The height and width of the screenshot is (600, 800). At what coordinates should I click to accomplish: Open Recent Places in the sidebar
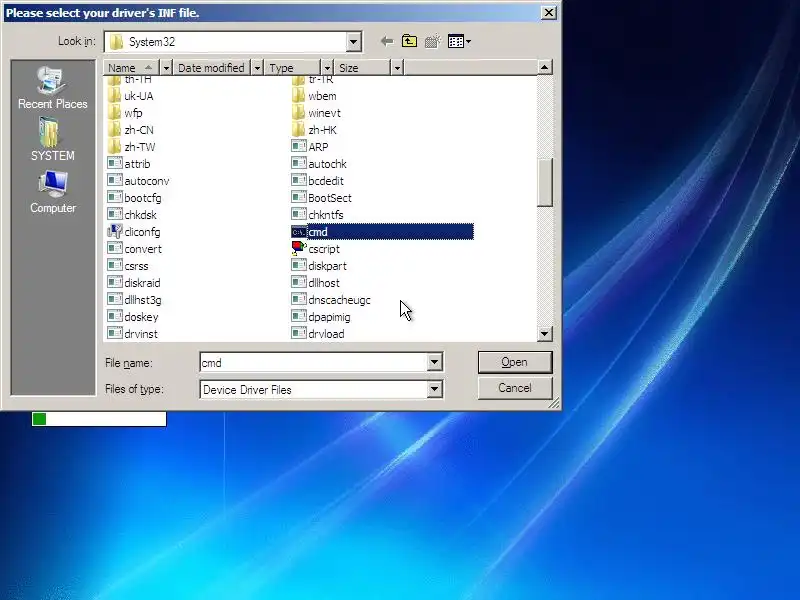pos(53,88)
